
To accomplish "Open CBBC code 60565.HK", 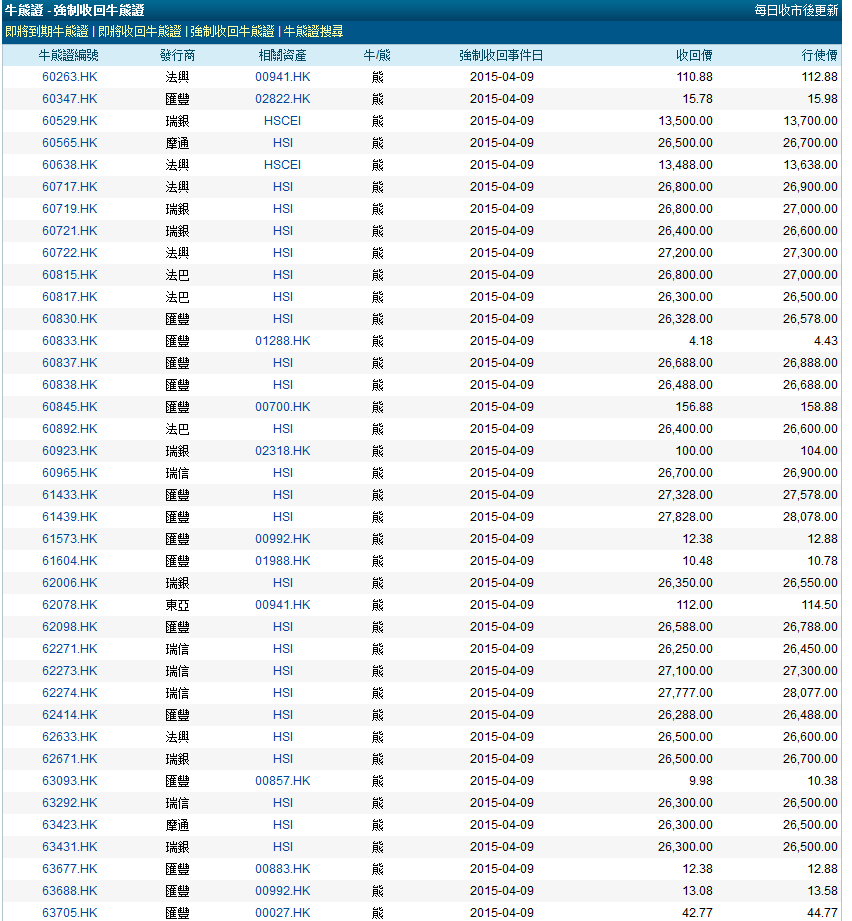I will pyautogui.click(x=70, y=143).
